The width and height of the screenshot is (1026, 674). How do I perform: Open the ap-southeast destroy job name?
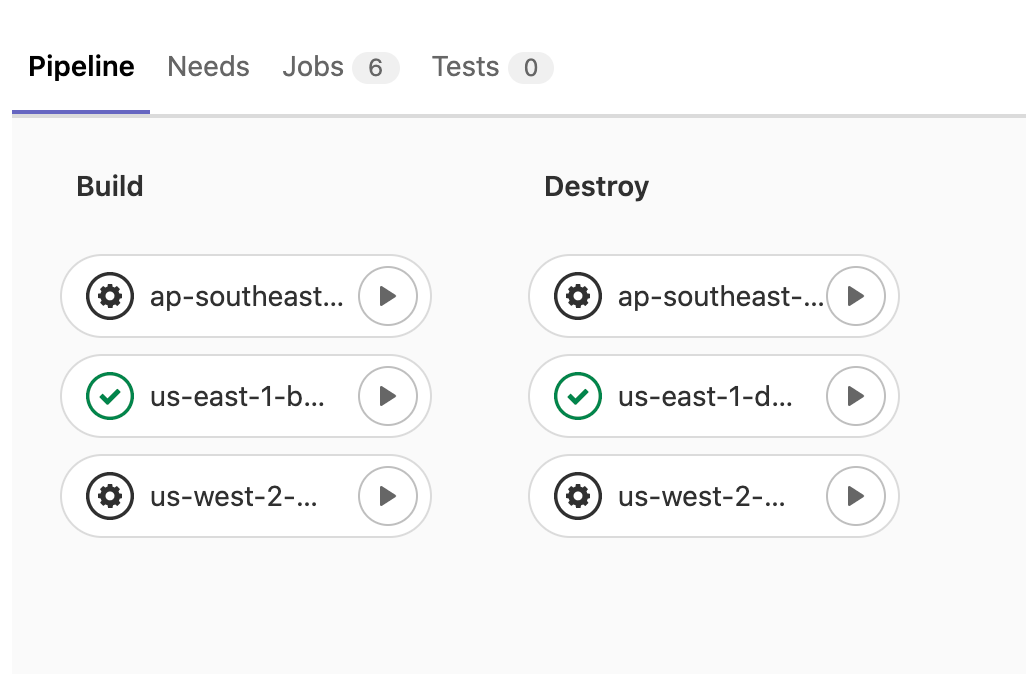click(721, 296)
